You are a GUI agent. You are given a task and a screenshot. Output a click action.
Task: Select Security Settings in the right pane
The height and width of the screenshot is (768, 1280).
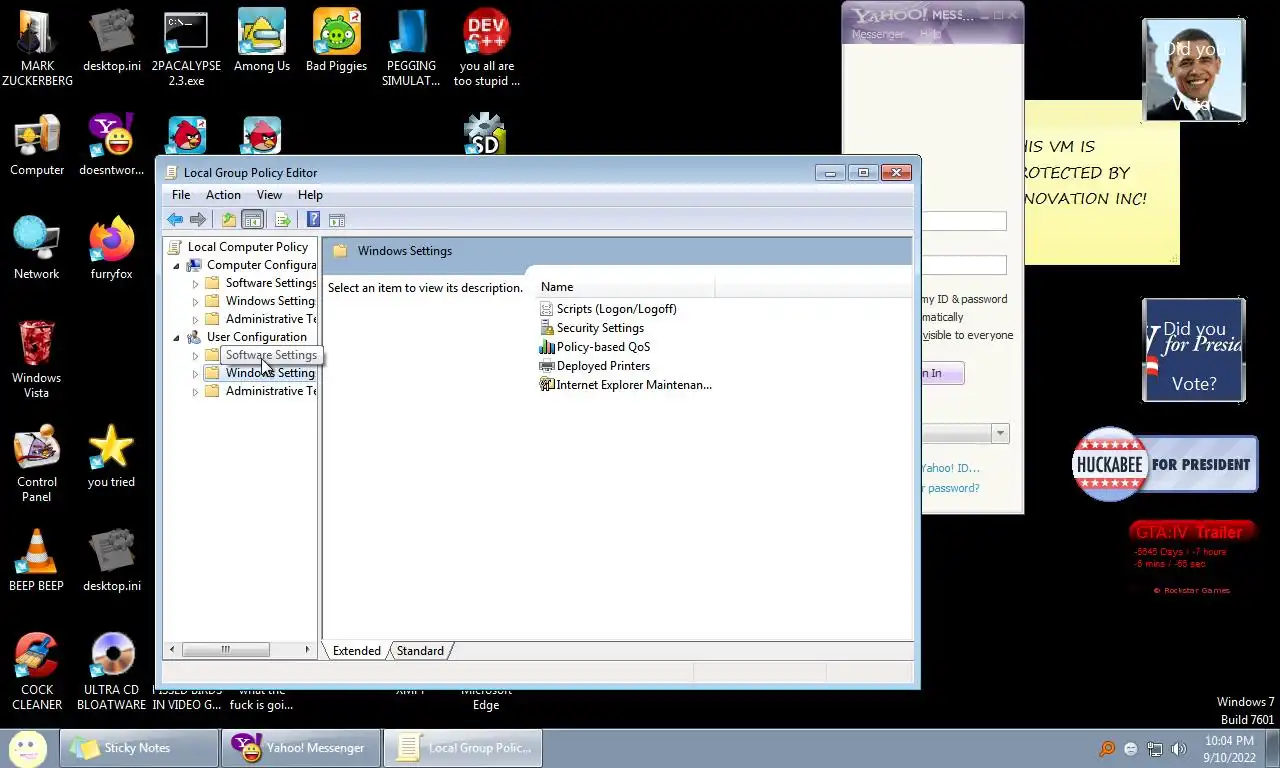tap(591, 328)
